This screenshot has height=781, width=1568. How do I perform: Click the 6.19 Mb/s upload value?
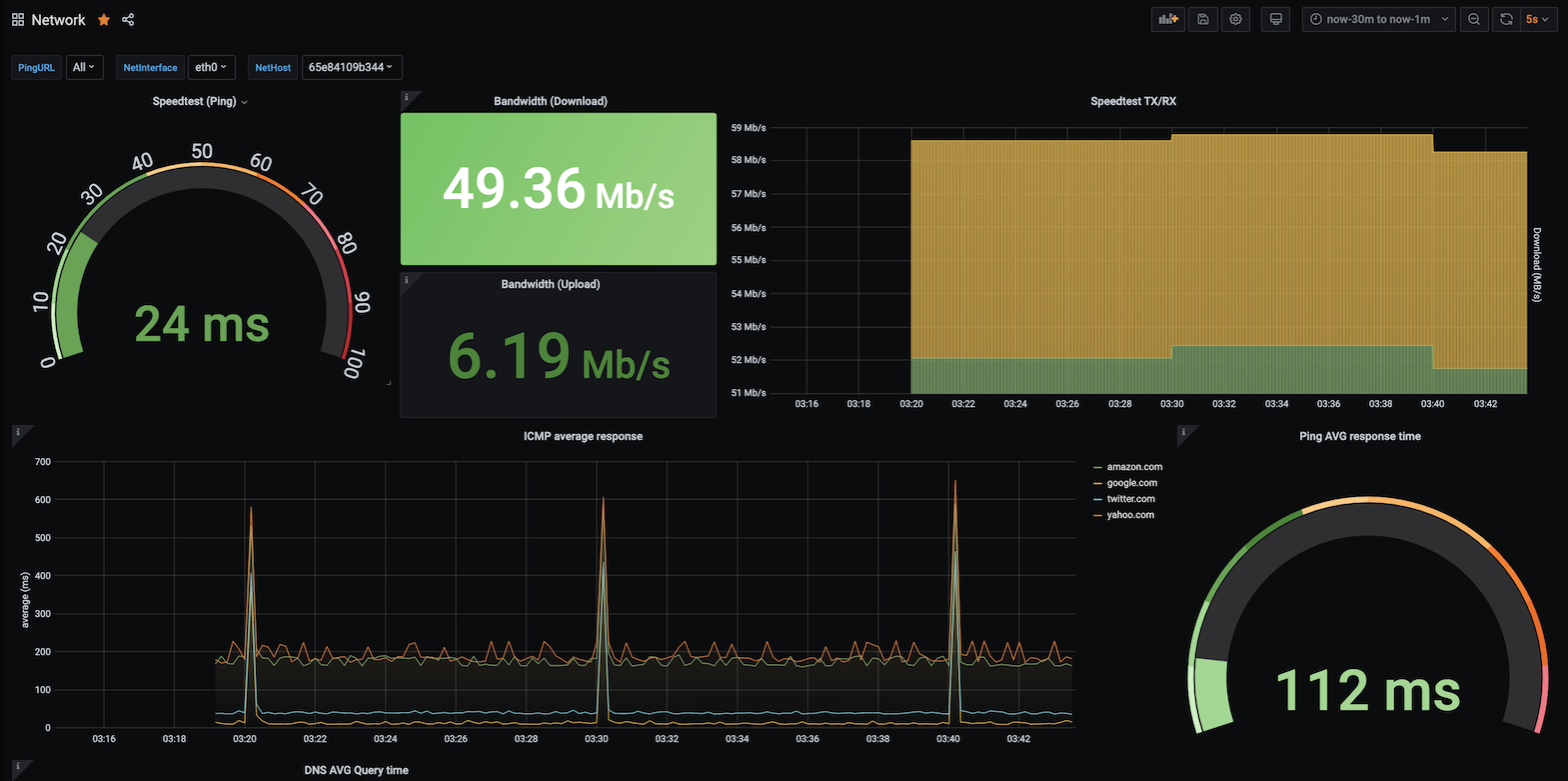pyautogui.click(x=559, y=357)
